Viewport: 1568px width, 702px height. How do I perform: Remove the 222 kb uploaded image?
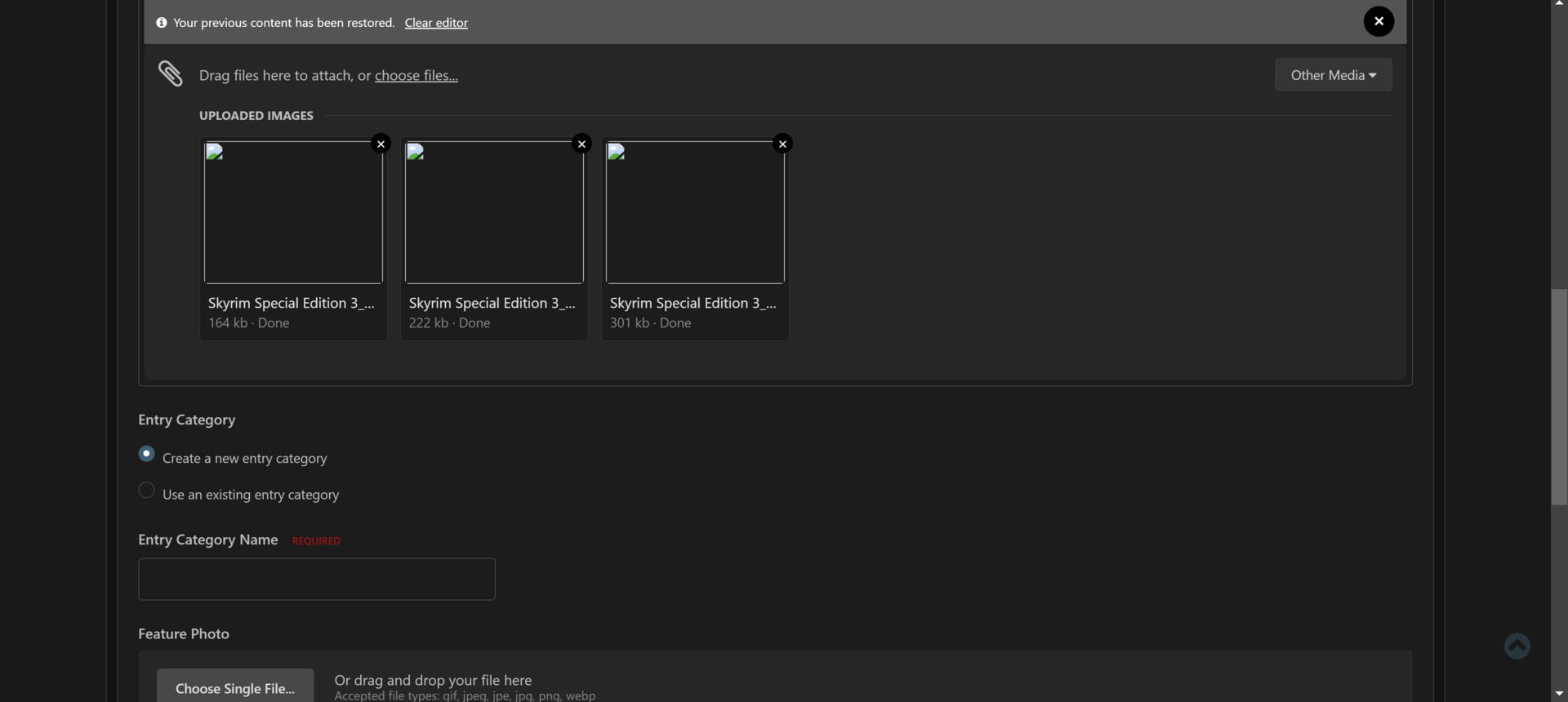pos(581,144)
